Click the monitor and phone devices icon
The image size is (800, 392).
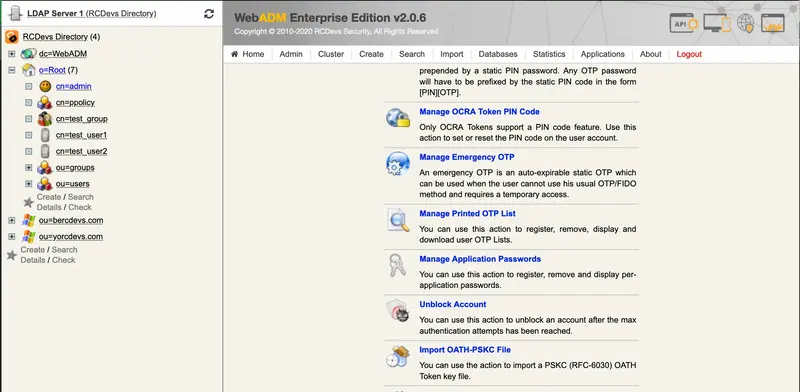point(717,23)
